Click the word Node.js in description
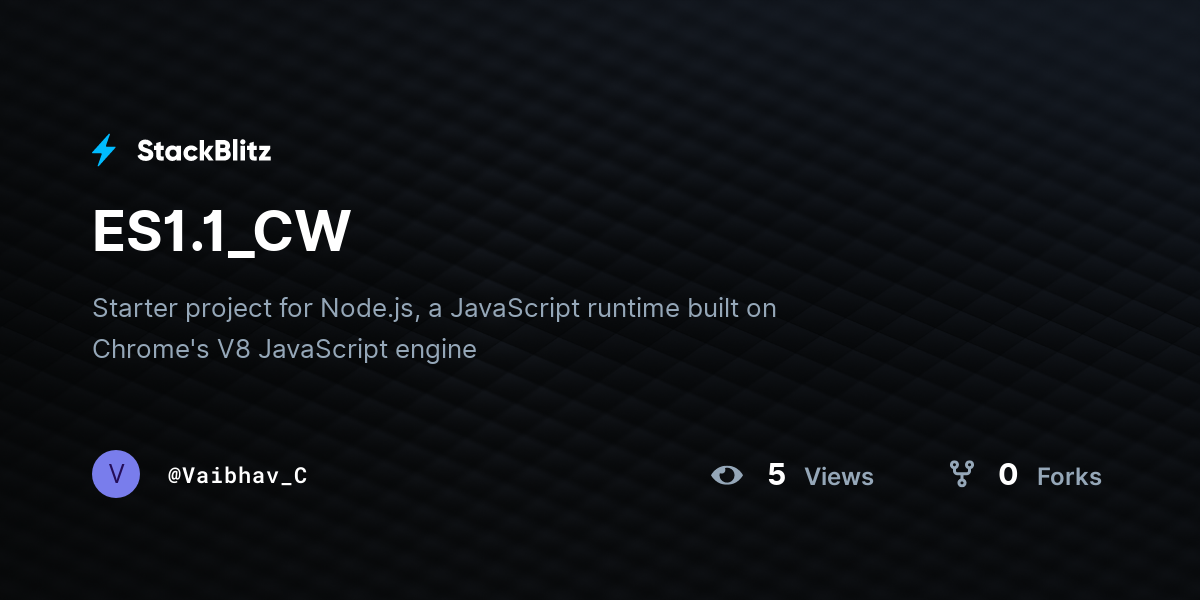Image resolution: width=1200 pixels, height=600 pixels. pos(367,308)
